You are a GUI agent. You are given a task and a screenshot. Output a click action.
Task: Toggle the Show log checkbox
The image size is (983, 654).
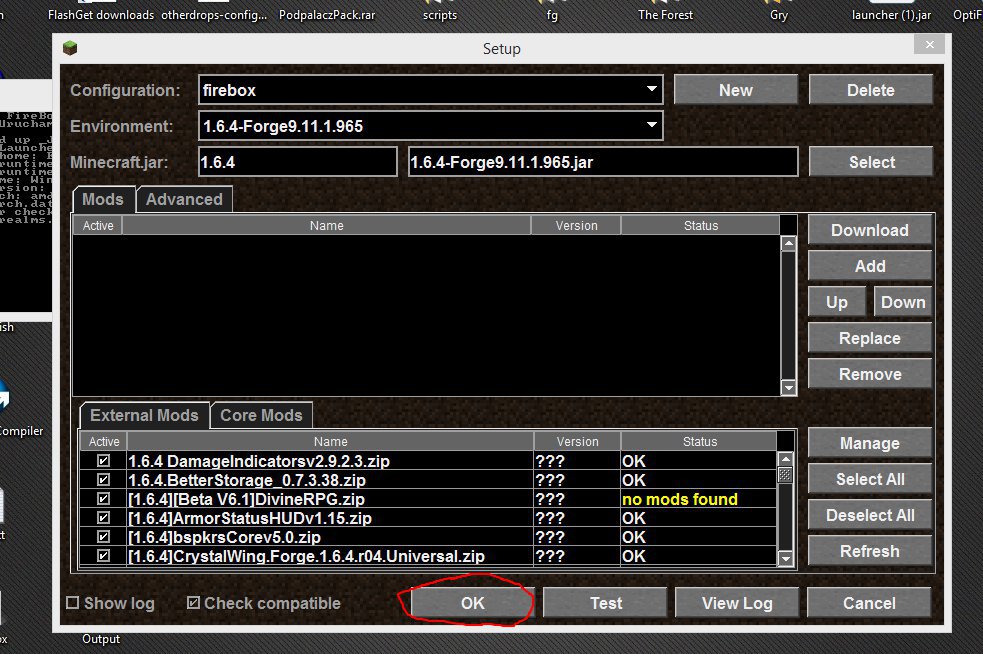click(x=73, y=603)
